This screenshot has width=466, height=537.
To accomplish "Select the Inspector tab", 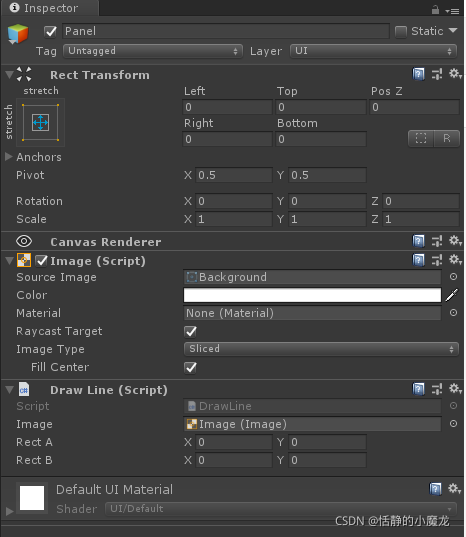I will tap(50, 8).
